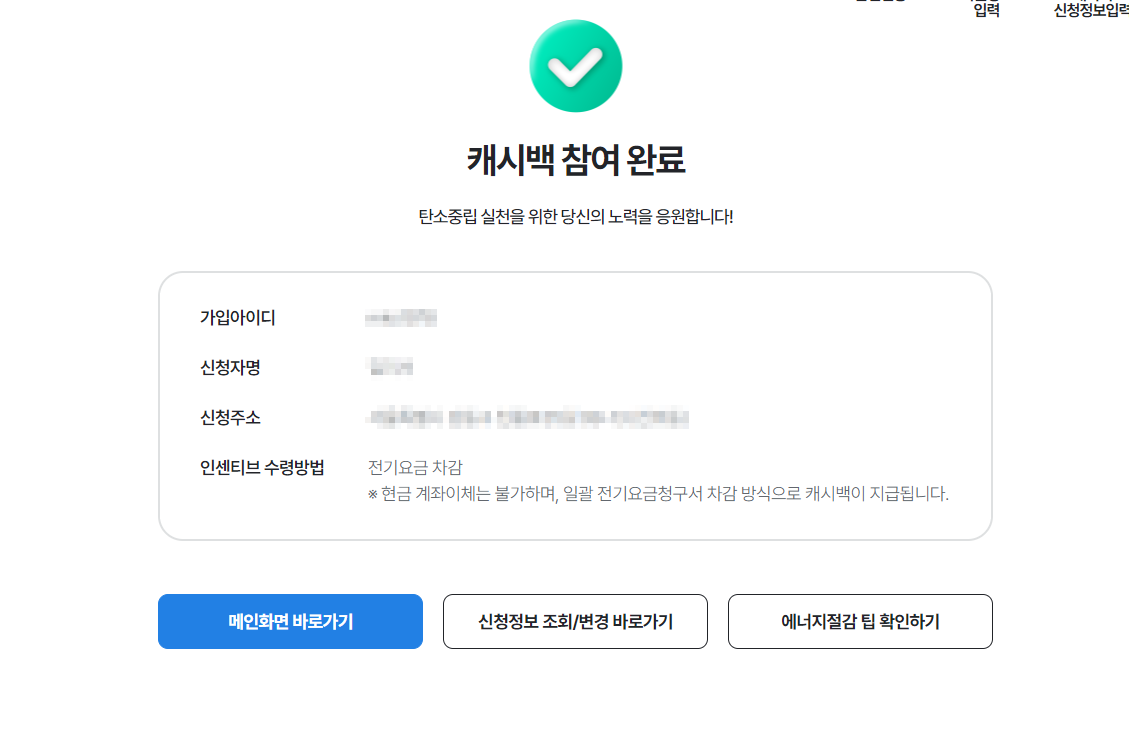This screenshot has height=732, width=1129.
Task: Select the 신청정보입력 step label
Action: 1089,11
